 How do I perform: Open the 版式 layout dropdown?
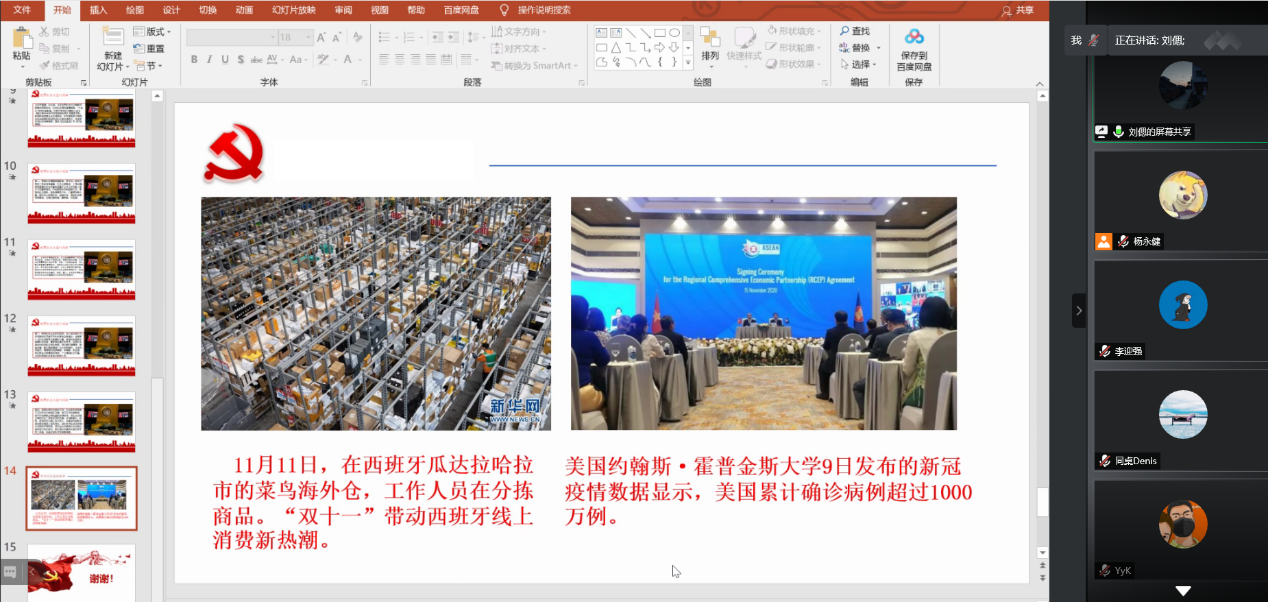click(x=152, y=32)
